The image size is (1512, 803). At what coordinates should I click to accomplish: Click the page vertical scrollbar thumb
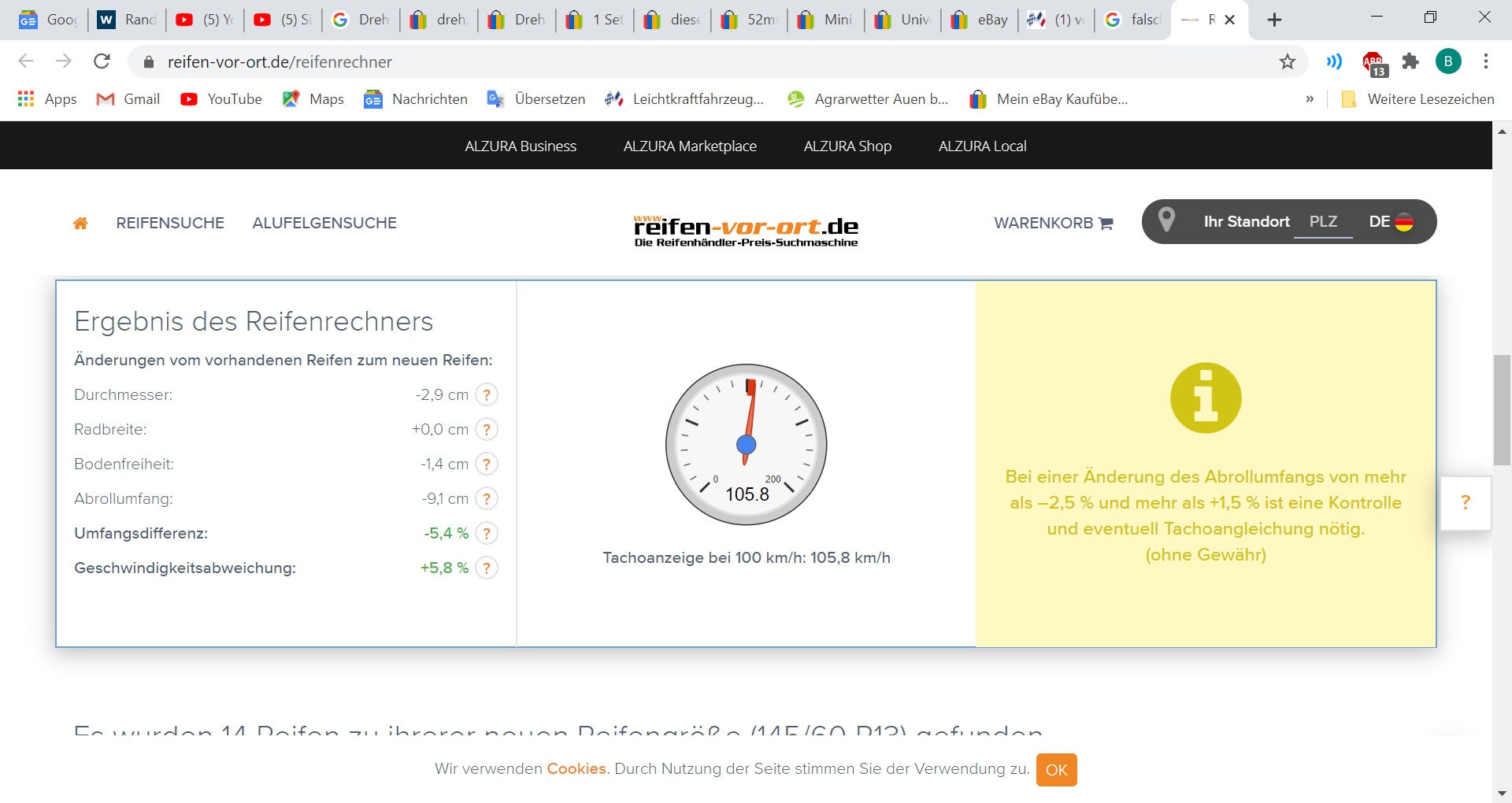click(1502, 410)
